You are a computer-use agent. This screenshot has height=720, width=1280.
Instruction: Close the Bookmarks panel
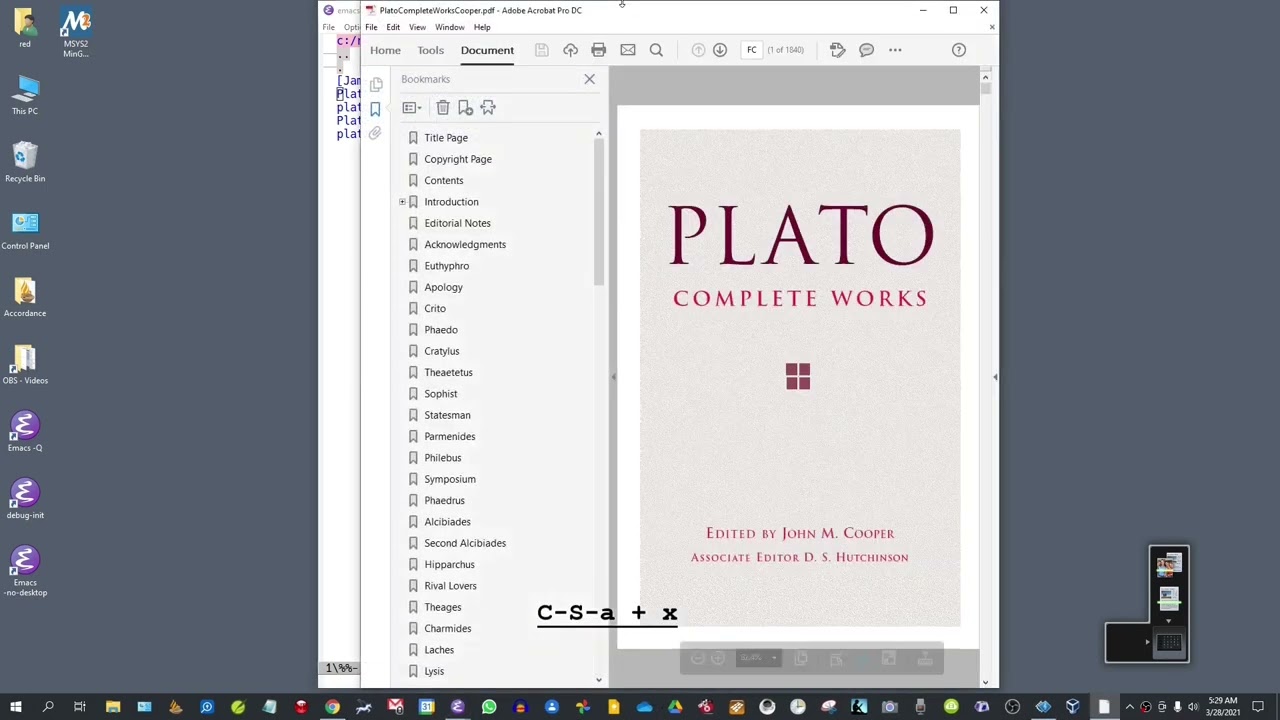(589, 79)
